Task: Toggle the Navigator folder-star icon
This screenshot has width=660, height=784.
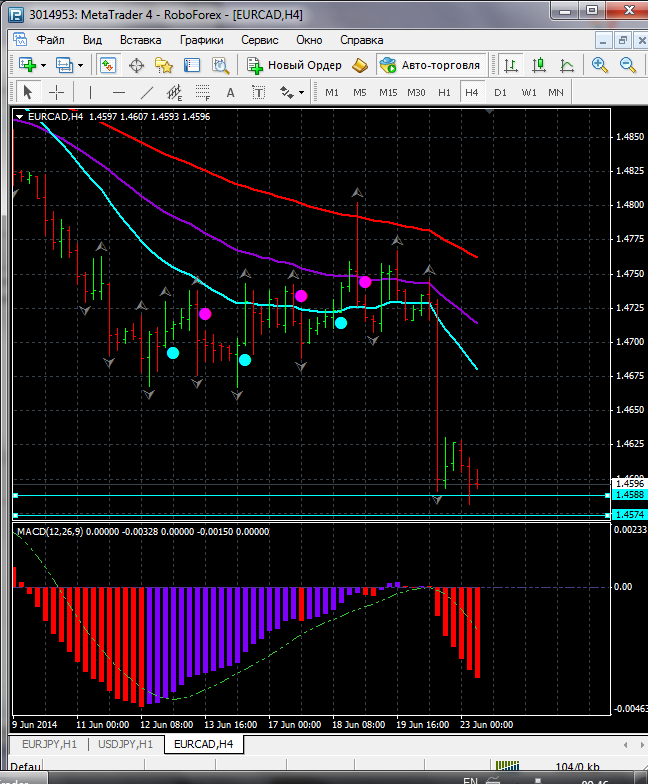Action: [164, 65]
